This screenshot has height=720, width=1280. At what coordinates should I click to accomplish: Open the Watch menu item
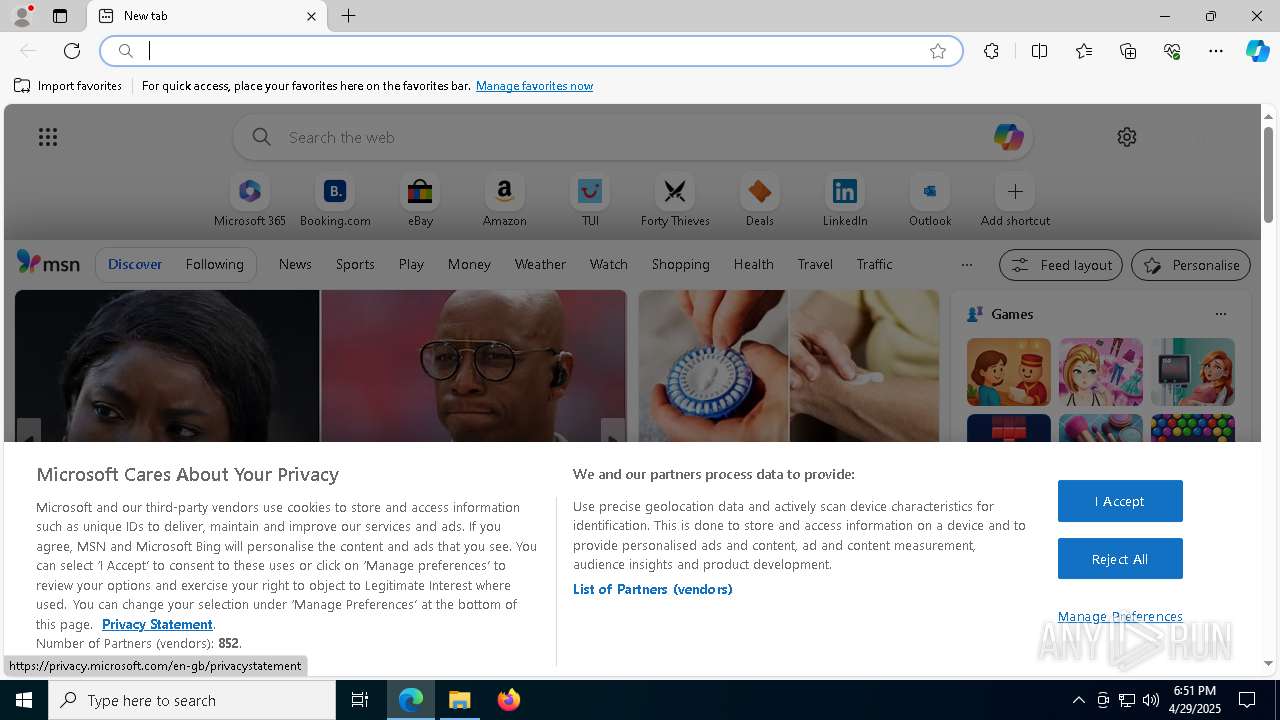[x=609, y=265]
